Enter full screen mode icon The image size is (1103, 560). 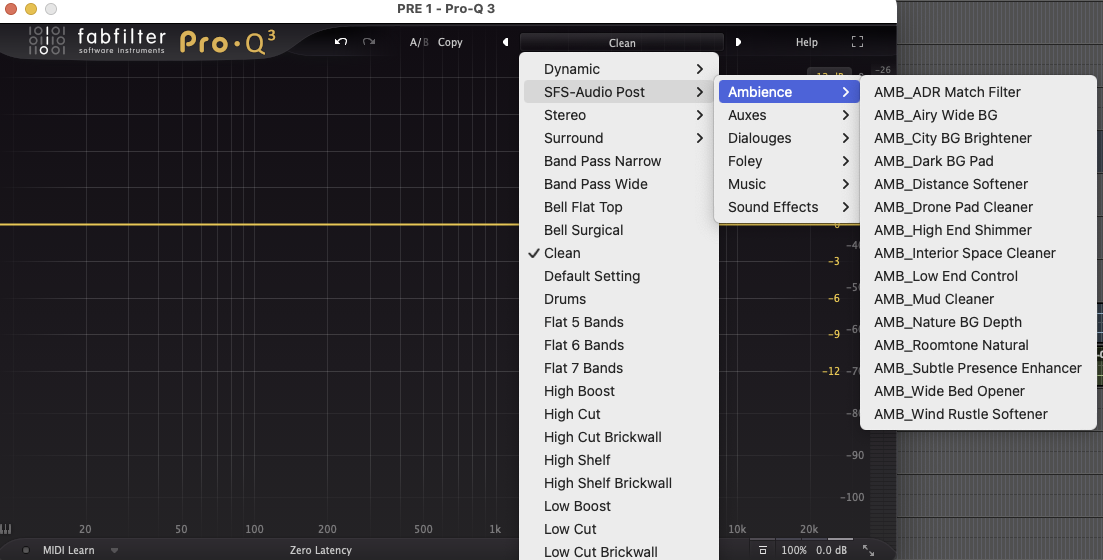[x=857, y=42]
